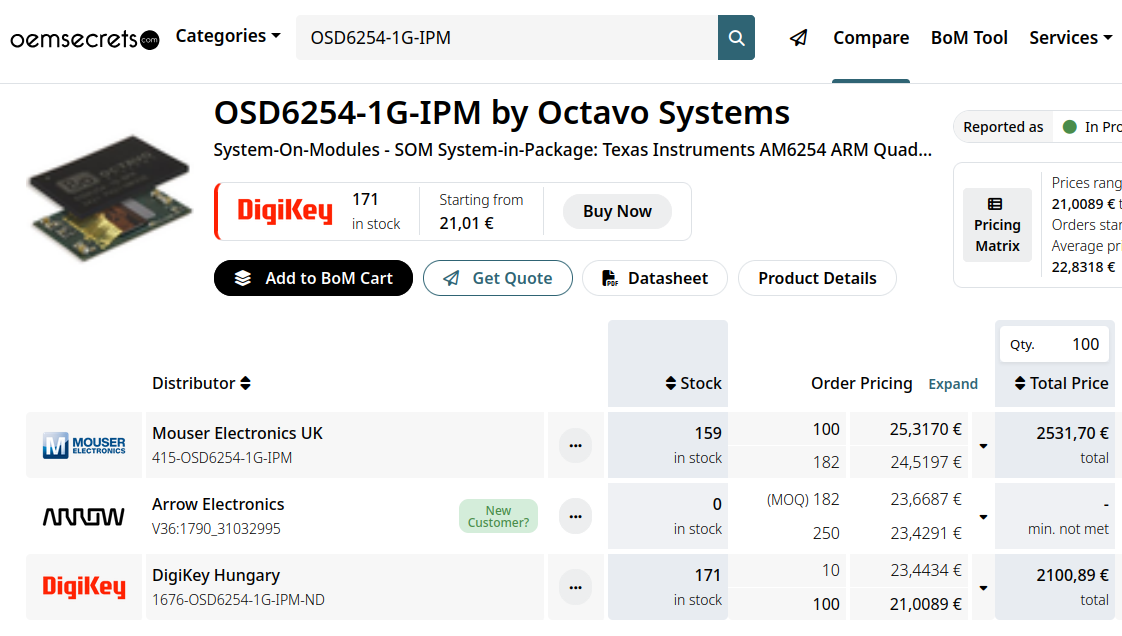Open the Pricing Matrix panel
Image resolution: width=1122 pixels, height=636 pixels.
coord(997,225)
